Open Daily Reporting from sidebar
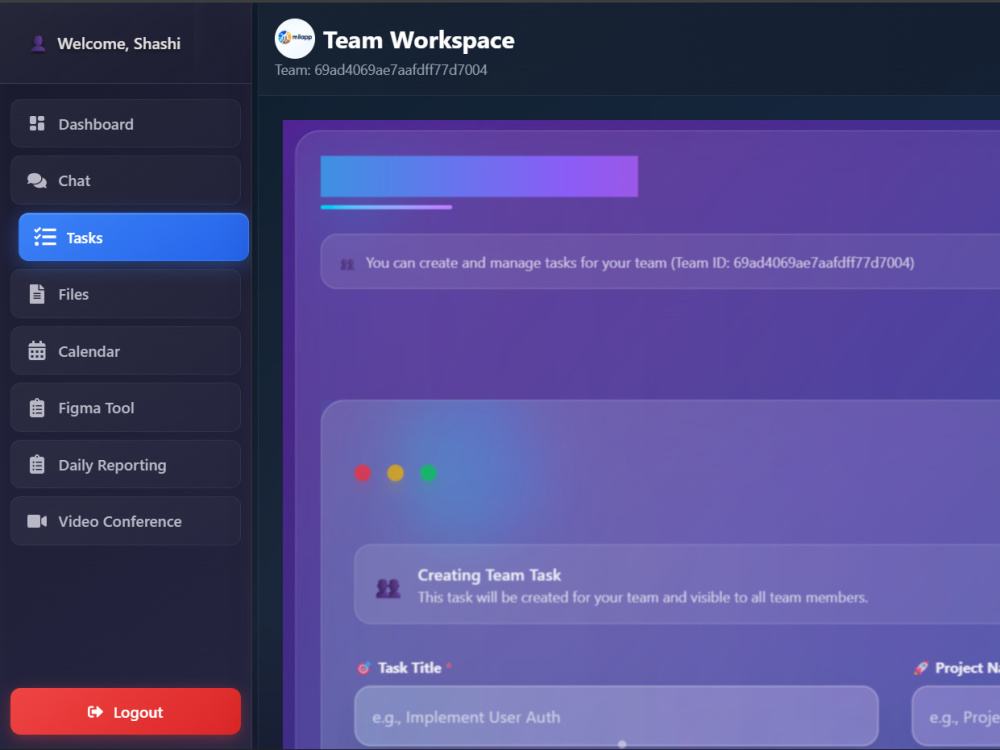This screenshot has width=1000, height=750. pyautogui.click(x=126, y=464)
